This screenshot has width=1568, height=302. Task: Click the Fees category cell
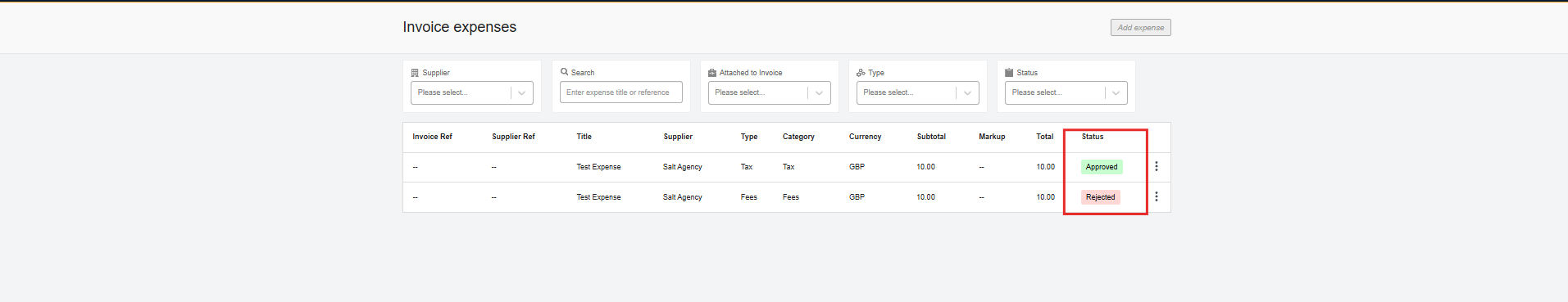(x=791, y=197)
